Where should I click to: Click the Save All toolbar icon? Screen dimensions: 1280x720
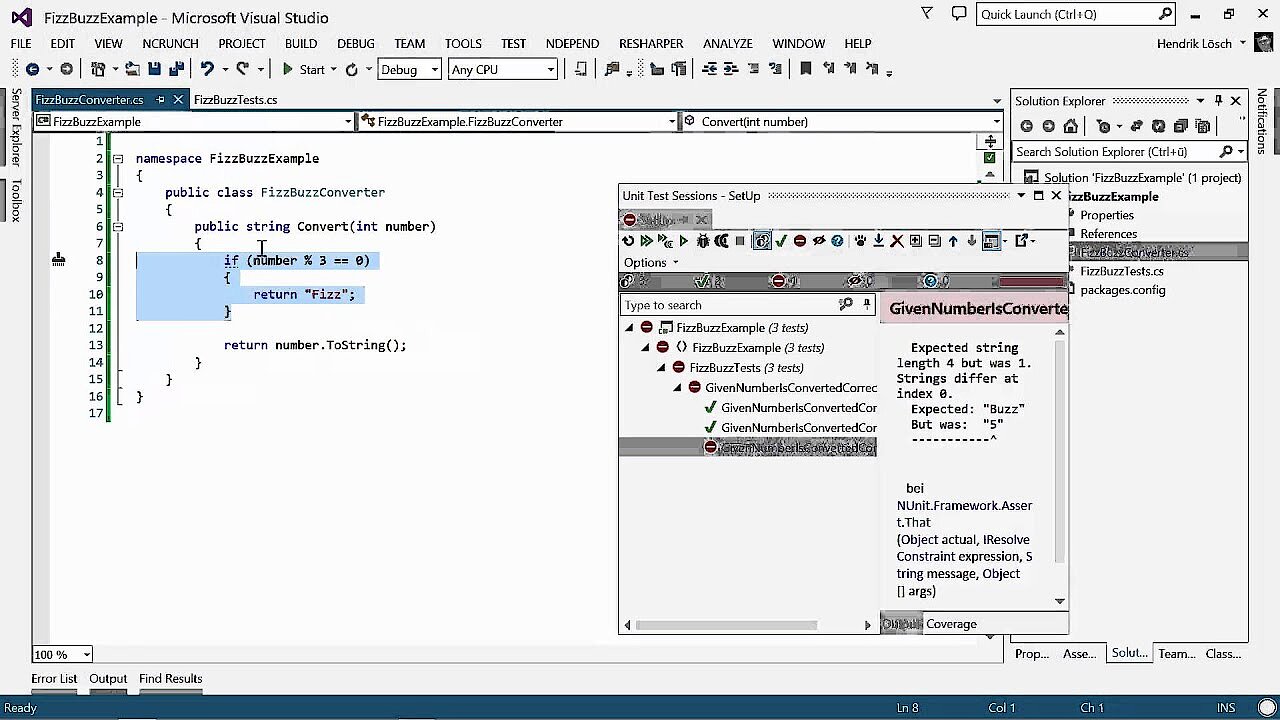point(176,69)
